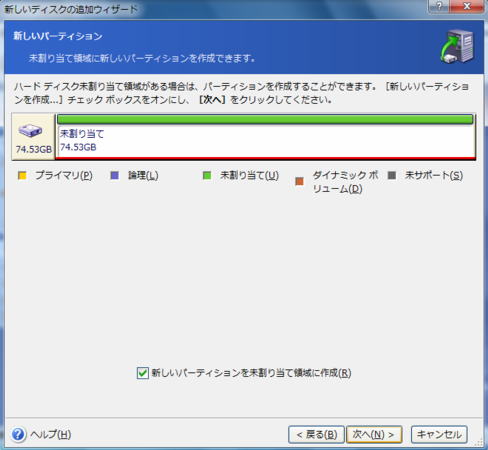
Task: Toggle 新しいパーティションを未割り当て領域に作成 checkbox
Action: tap(143, 373)
